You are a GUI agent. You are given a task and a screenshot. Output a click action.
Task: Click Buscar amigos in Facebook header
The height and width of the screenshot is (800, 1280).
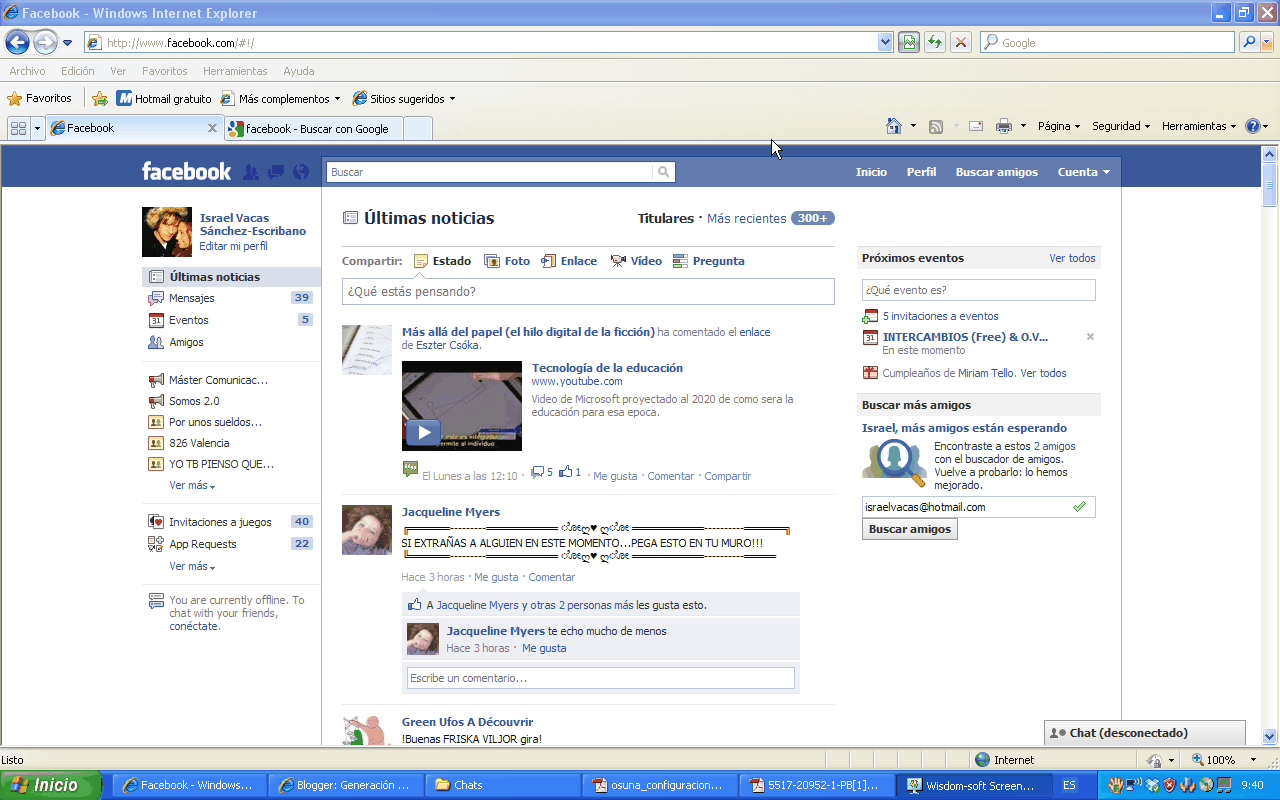996,172
